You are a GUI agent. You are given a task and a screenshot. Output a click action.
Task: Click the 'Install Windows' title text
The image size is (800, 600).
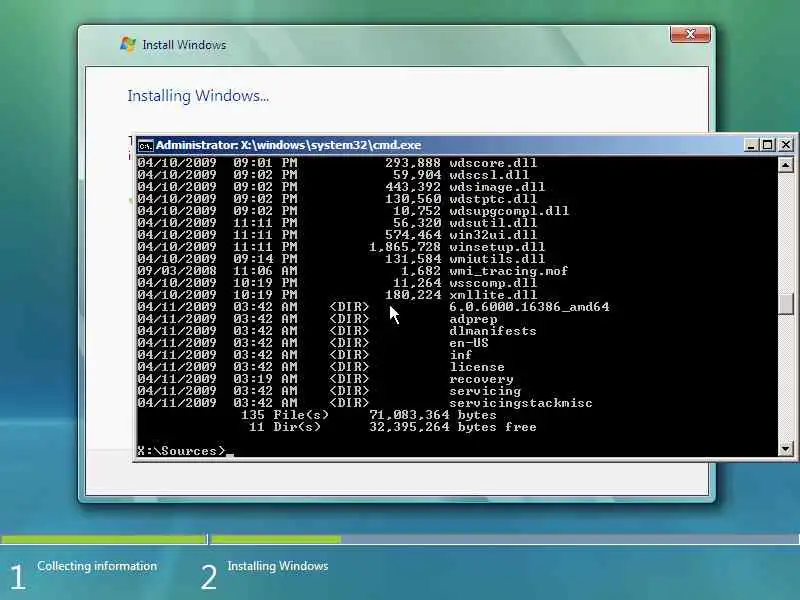(184, 45)
